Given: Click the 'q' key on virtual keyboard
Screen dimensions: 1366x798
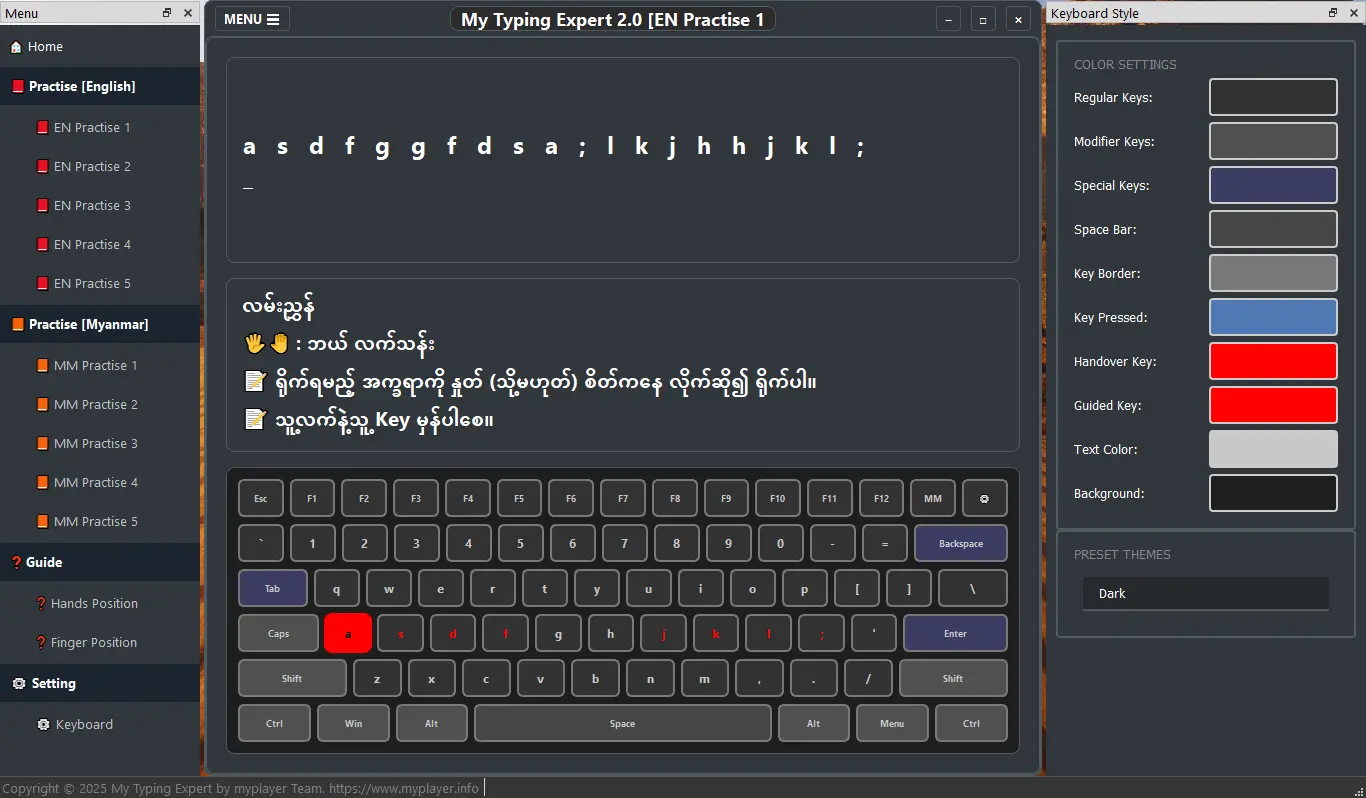Looking at the screenshot, I should [x=337, y=588].
